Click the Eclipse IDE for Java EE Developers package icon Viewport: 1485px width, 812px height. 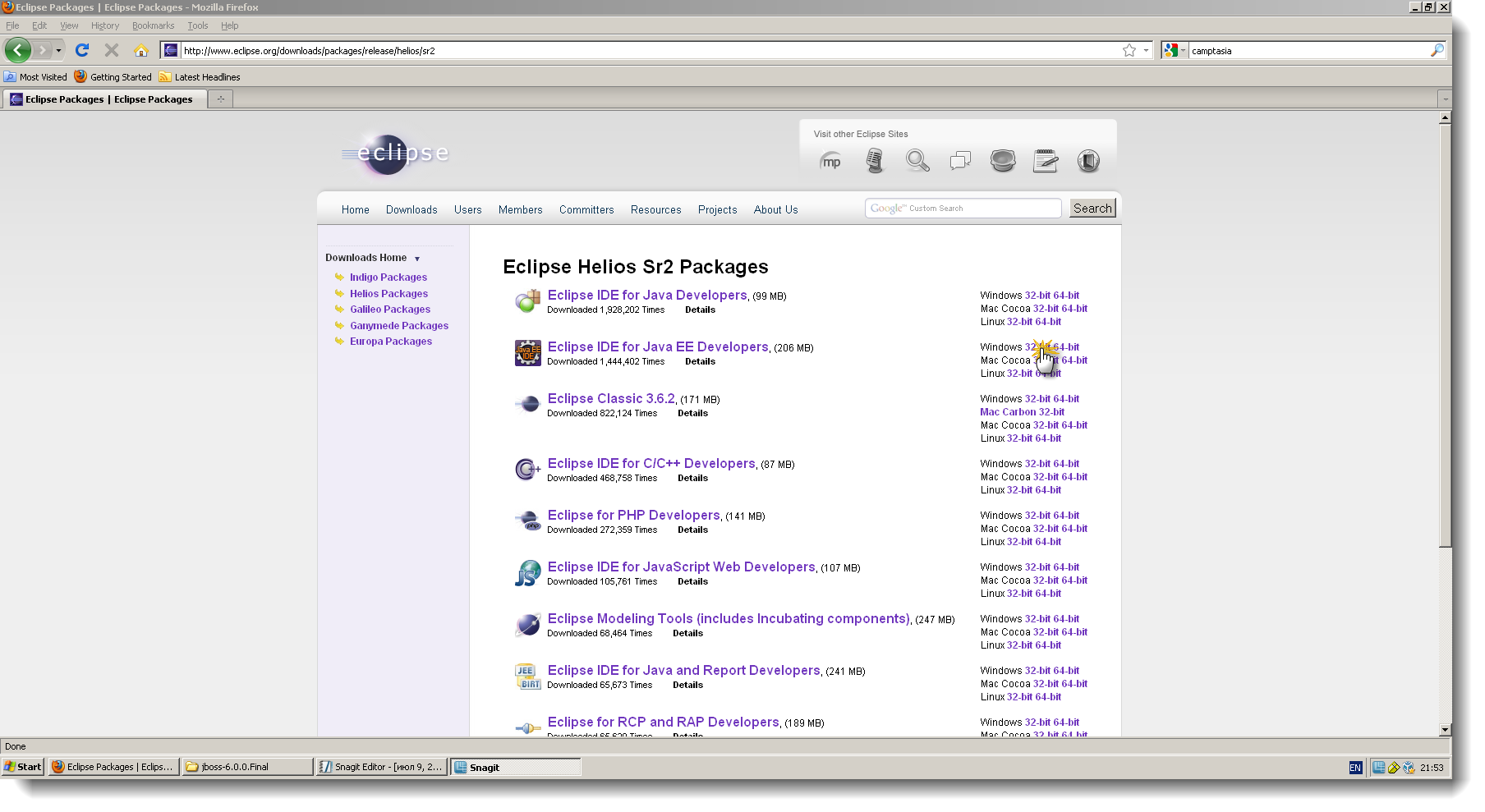(526, 352)
